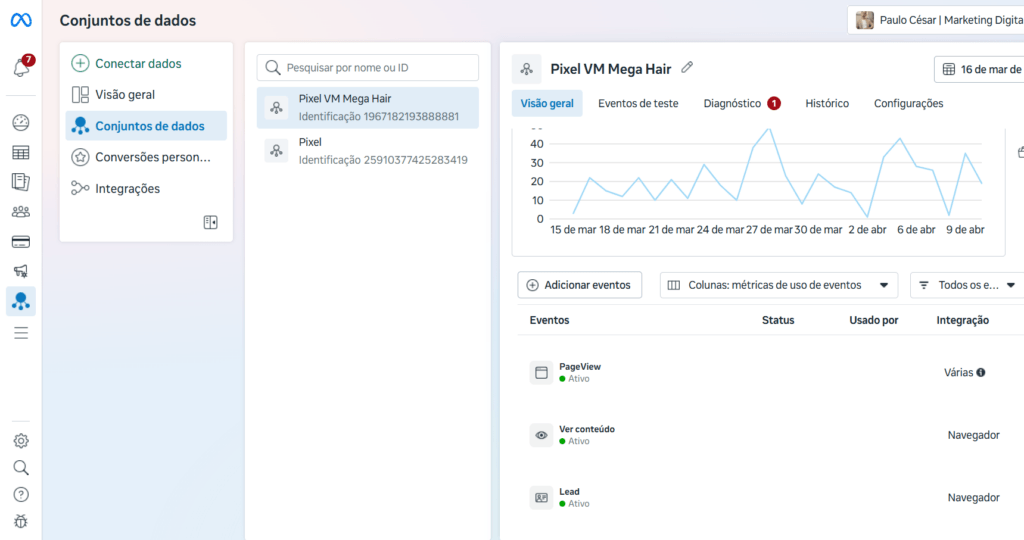Open the date range picker 16 de mar
Screen dimensions: 1024x540
[x=980, y=69]
